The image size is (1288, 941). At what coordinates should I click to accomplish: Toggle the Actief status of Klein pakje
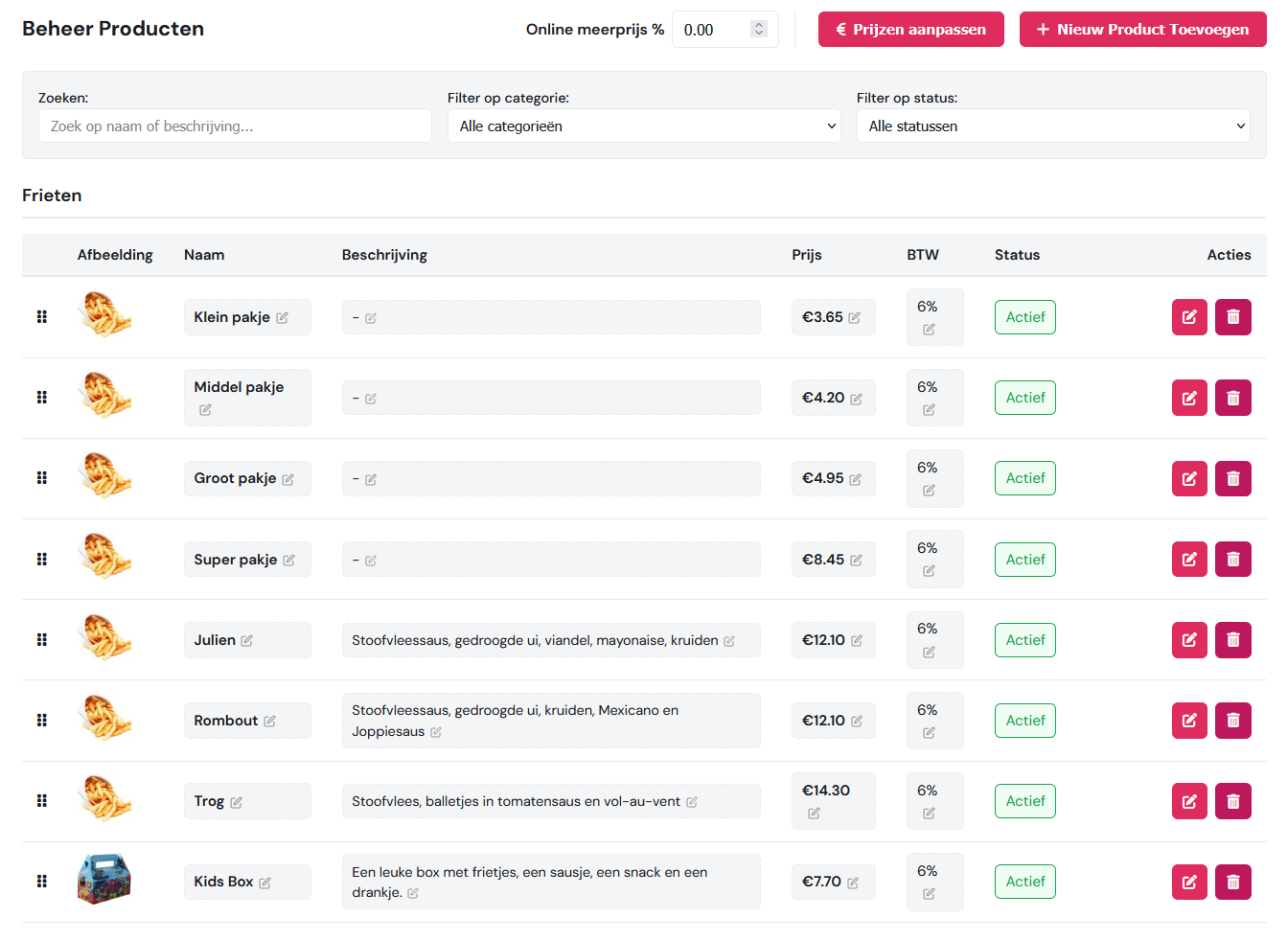pos(1025,316)
